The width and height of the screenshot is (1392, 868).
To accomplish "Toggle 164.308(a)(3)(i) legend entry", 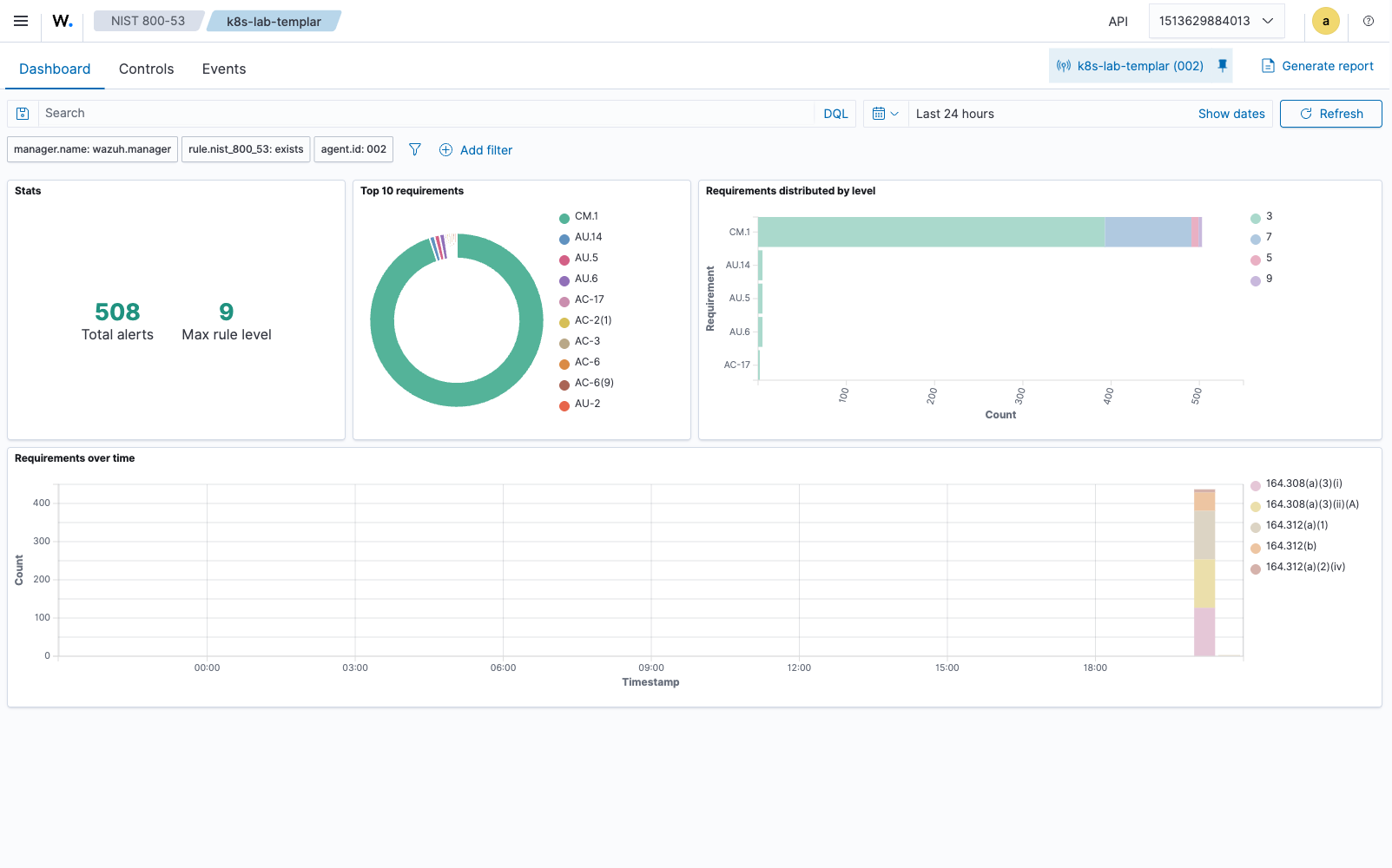I will point(1296,483).
